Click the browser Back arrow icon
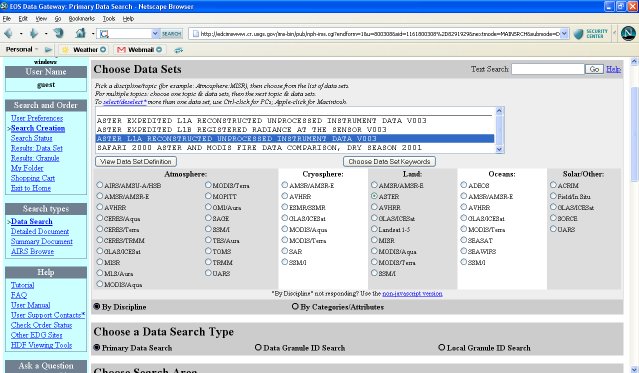 pos(8,33)
